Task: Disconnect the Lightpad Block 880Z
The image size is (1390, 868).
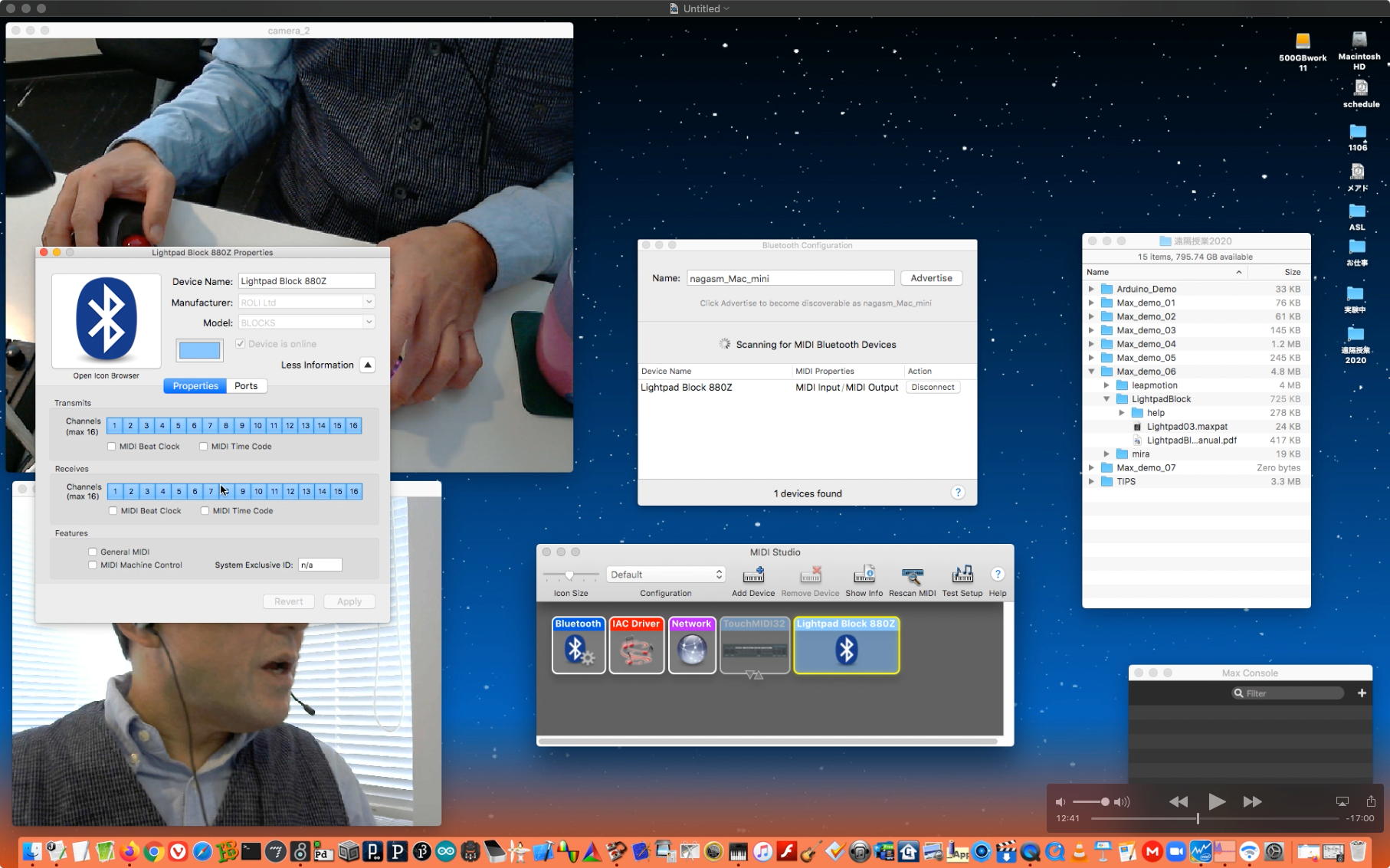Action: pyautogui.click(x=933, y=388)
